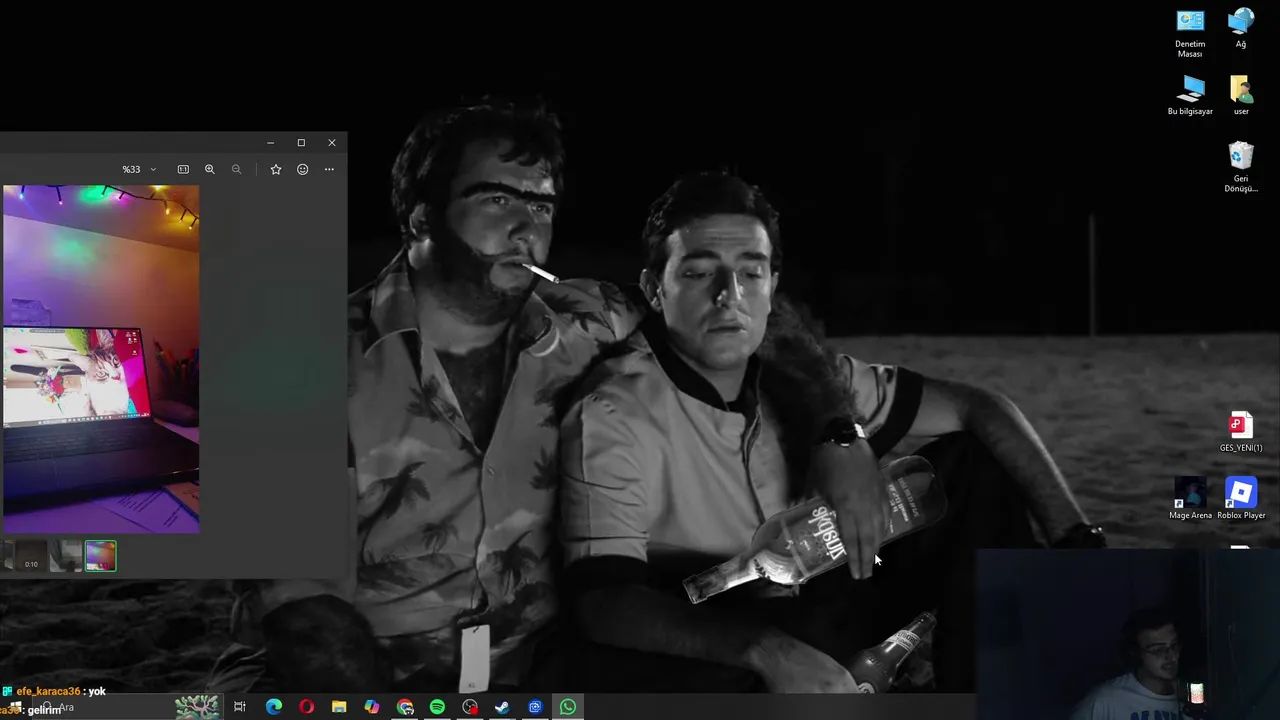The height and width of the screenshot is (720, 1280).
Task: Open Denetim Masası desktop icon
Action: 1190,33
